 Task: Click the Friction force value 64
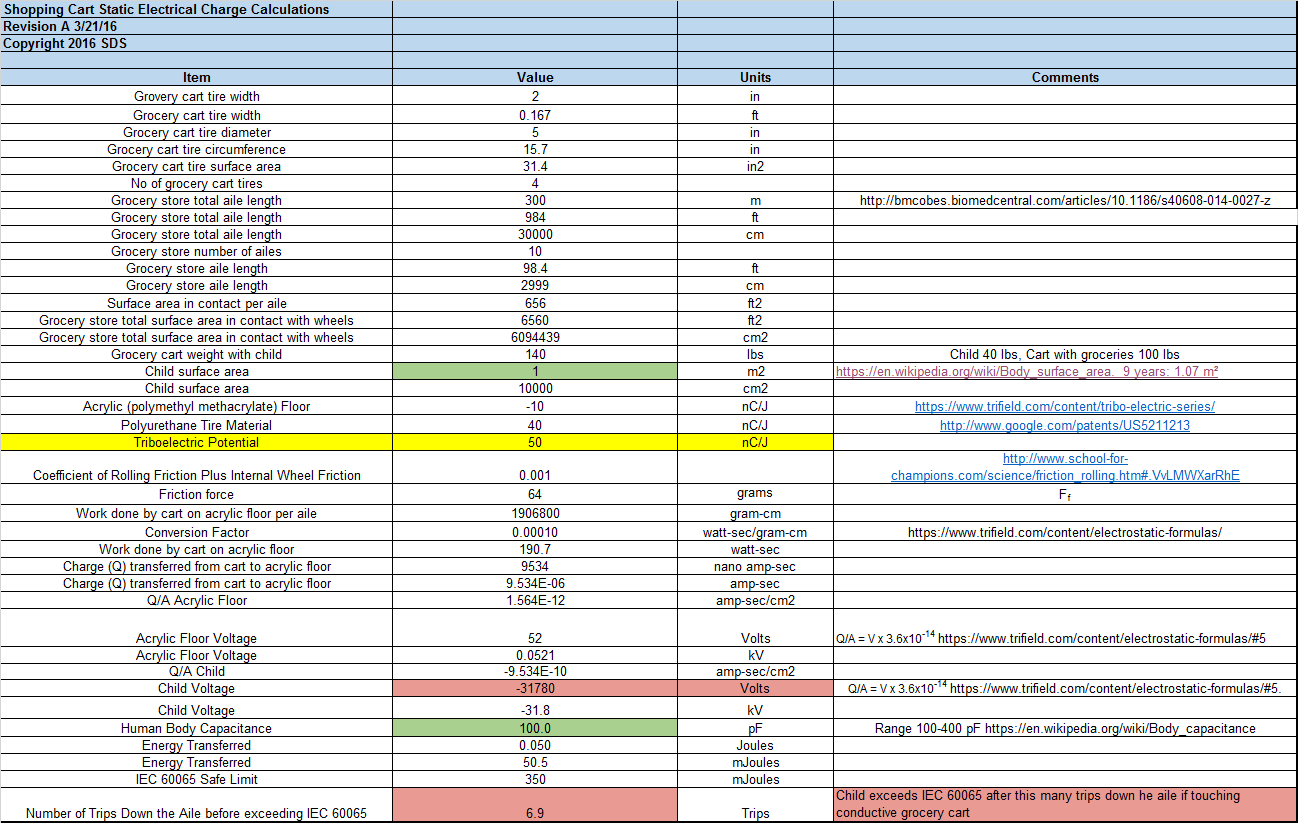pyautogui.click(x=534, y=494)
